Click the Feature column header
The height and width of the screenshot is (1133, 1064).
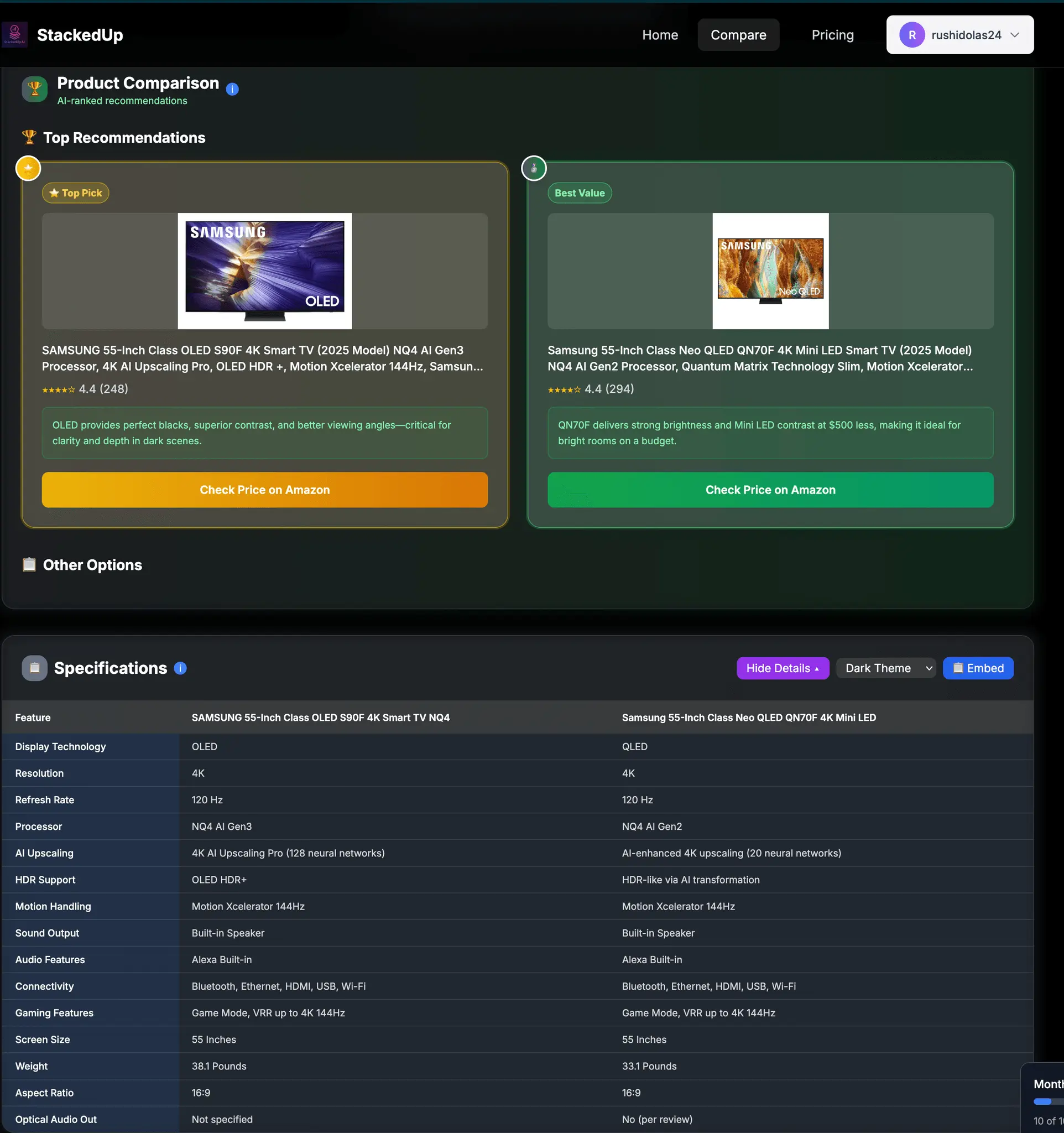[33, 718]
